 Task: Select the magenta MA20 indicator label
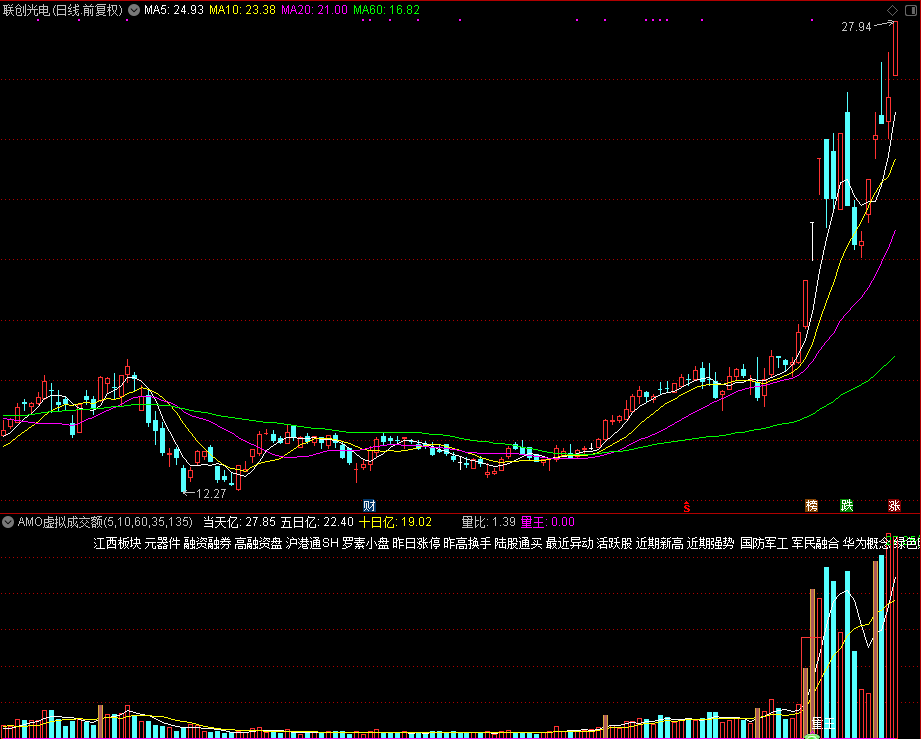point(314,10)
